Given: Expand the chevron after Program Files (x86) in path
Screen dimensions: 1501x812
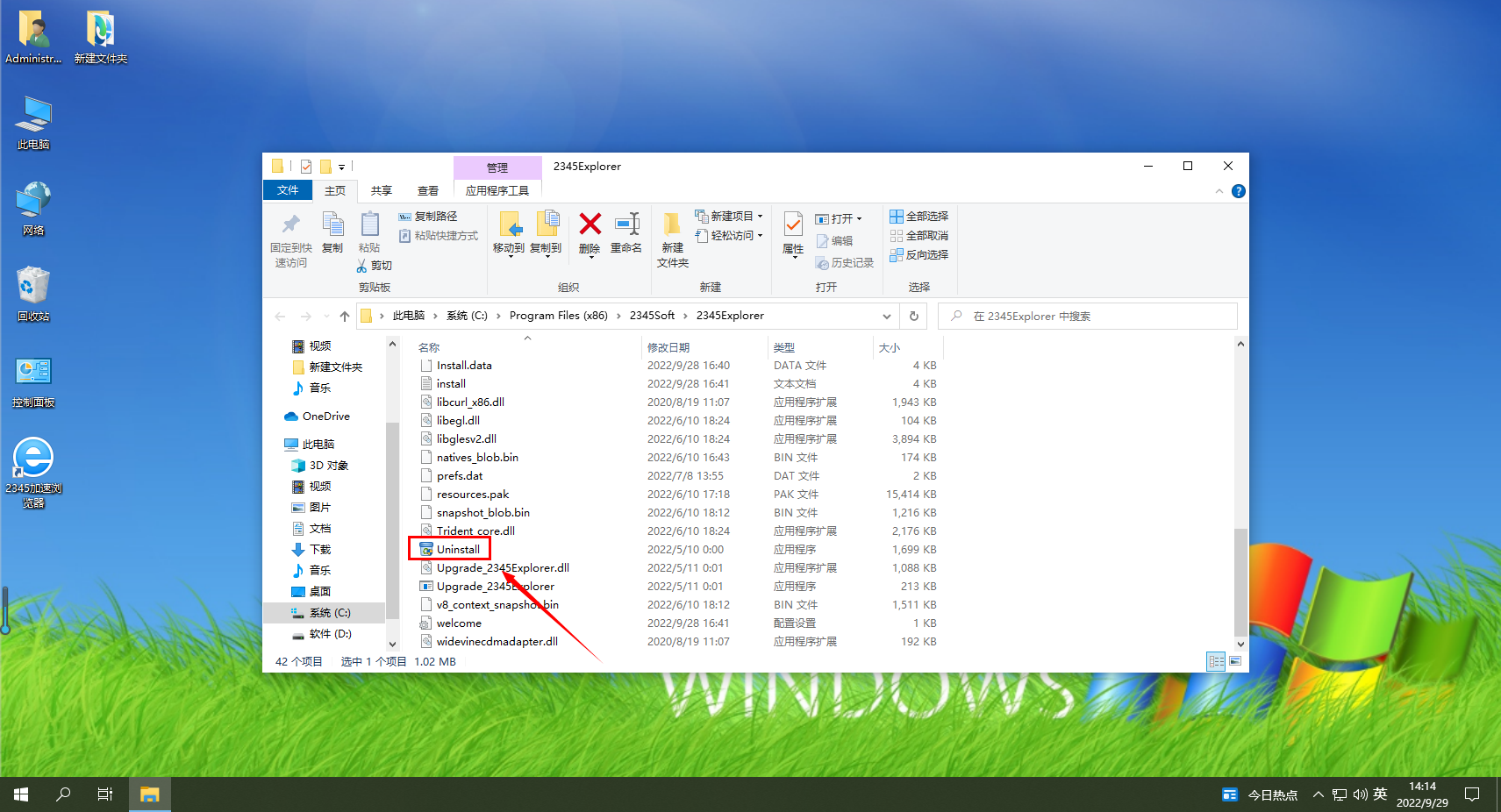Looking at the screenshot, I should pos(618,316).
